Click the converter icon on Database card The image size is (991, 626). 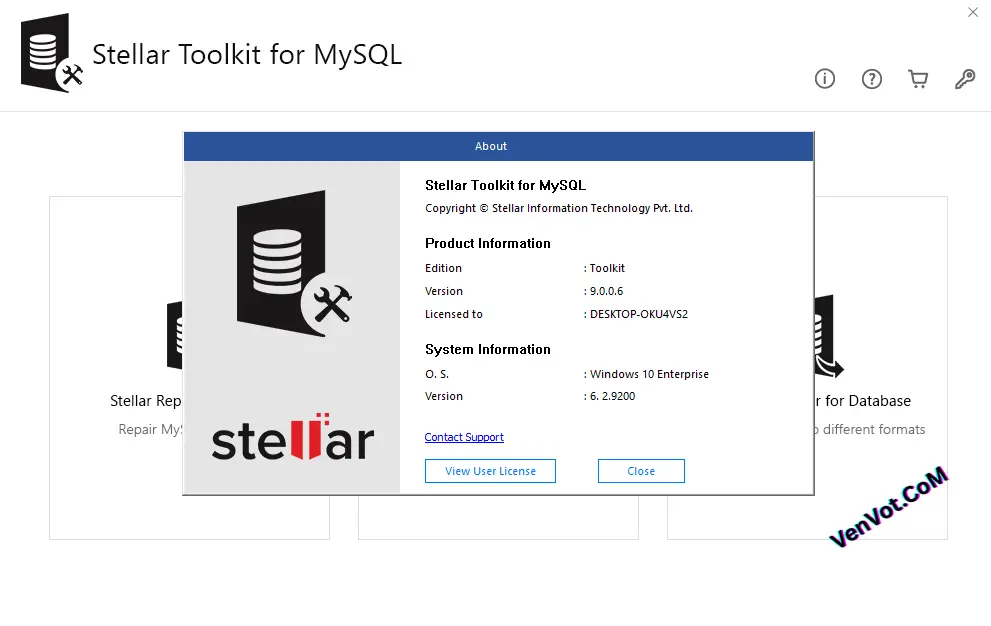coord(830,336)
